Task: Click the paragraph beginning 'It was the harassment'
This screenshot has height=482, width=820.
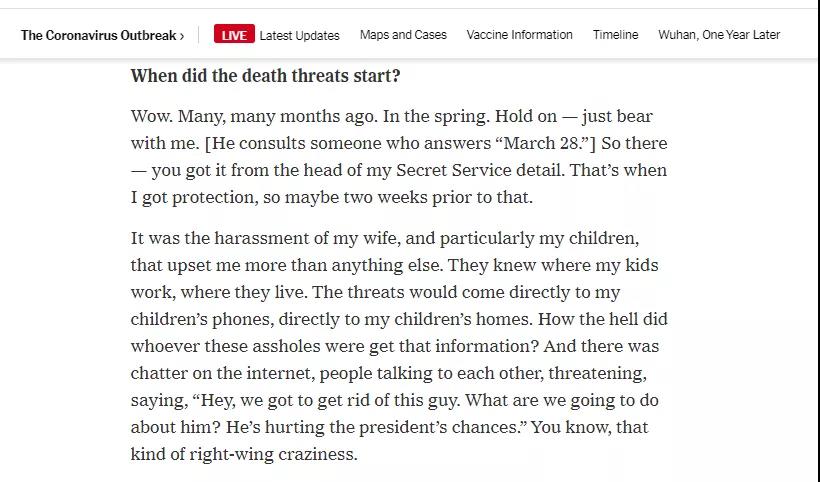Action: click(x=398, y=346)
